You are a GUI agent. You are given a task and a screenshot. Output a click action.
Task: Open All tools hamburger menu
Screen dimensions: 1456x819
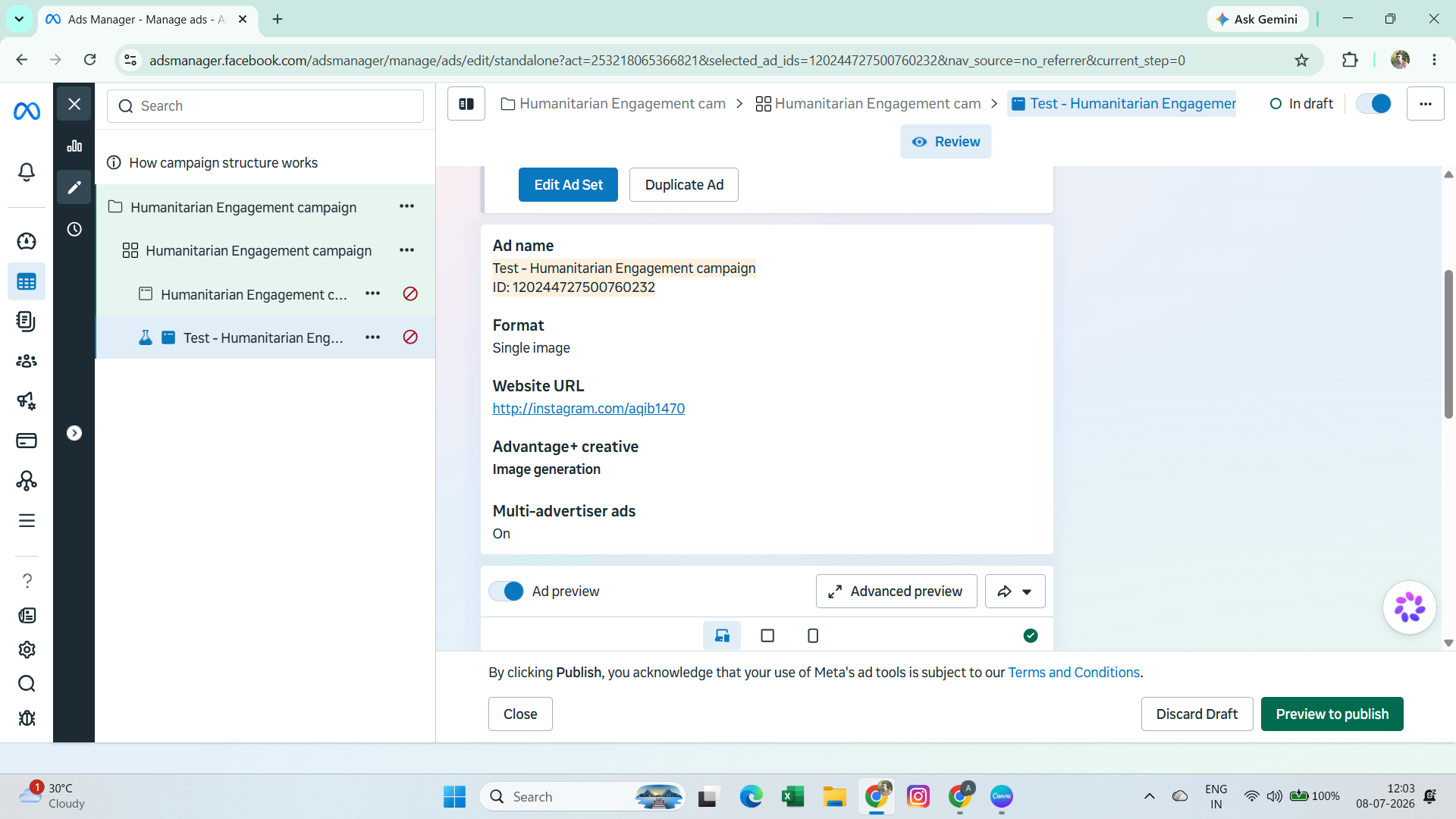point(27,520)
